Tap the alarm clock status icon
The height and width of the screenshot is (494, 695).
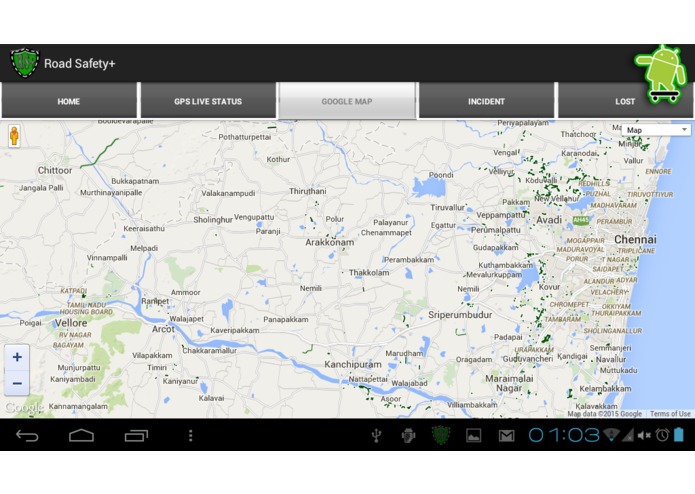coord(663,435)
